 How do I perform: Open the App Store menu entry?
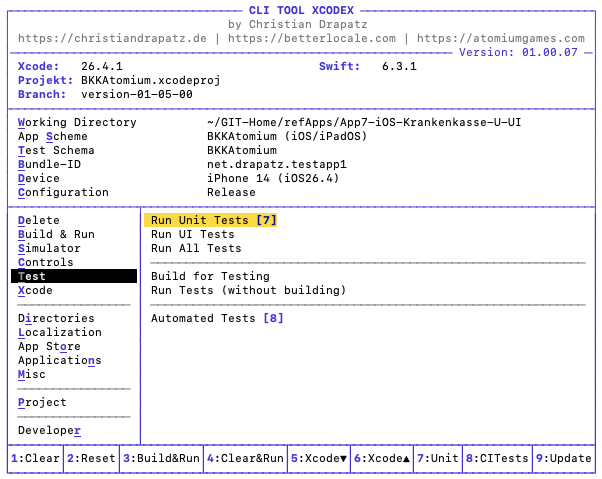(49, 346)
